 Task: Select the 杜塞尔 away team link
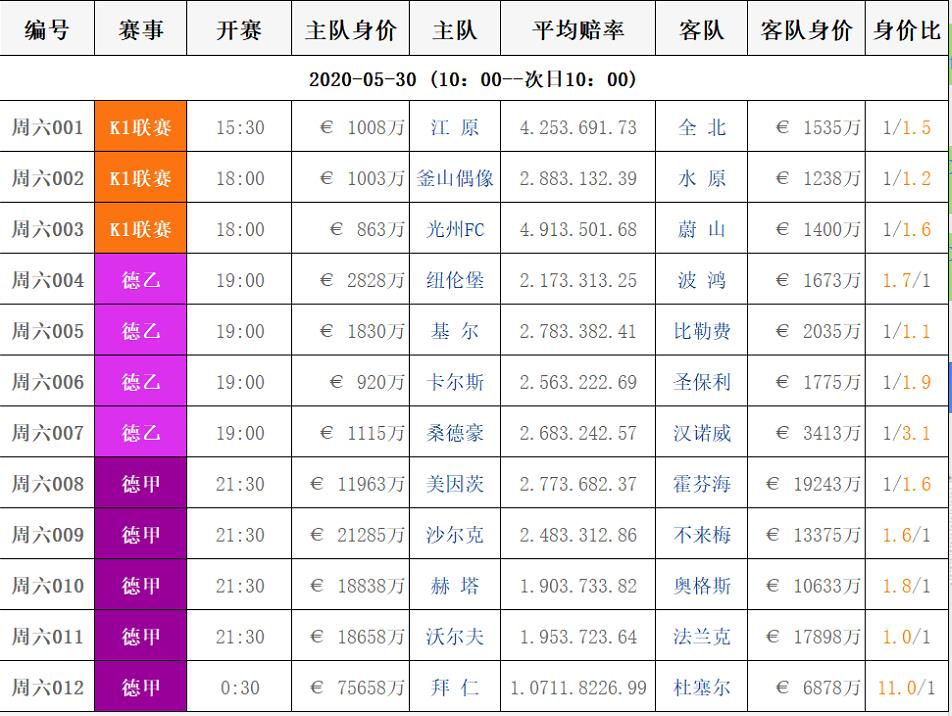coord(702,688)
